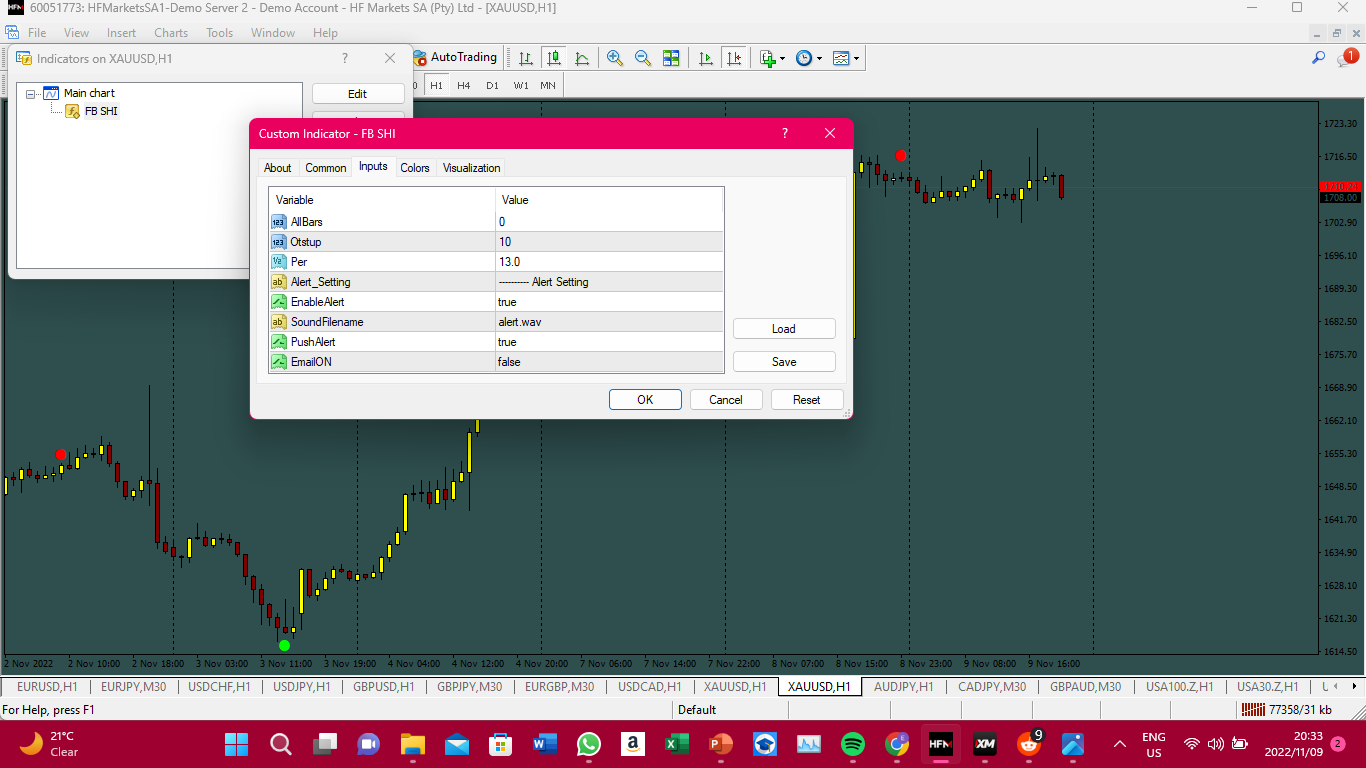Toggle the auto scroll chart icon
The height and width of the screenshot is (768, 1366).
pos(706,58)
